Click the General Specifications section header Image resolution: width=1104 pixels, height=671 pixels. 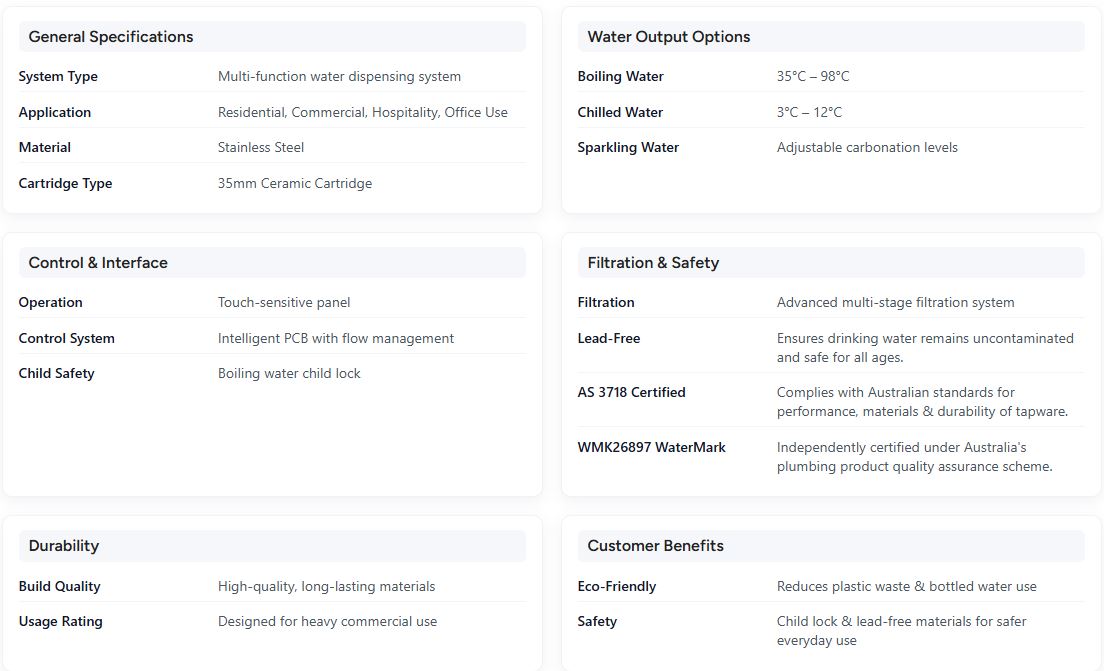click(x=111, y=37)
